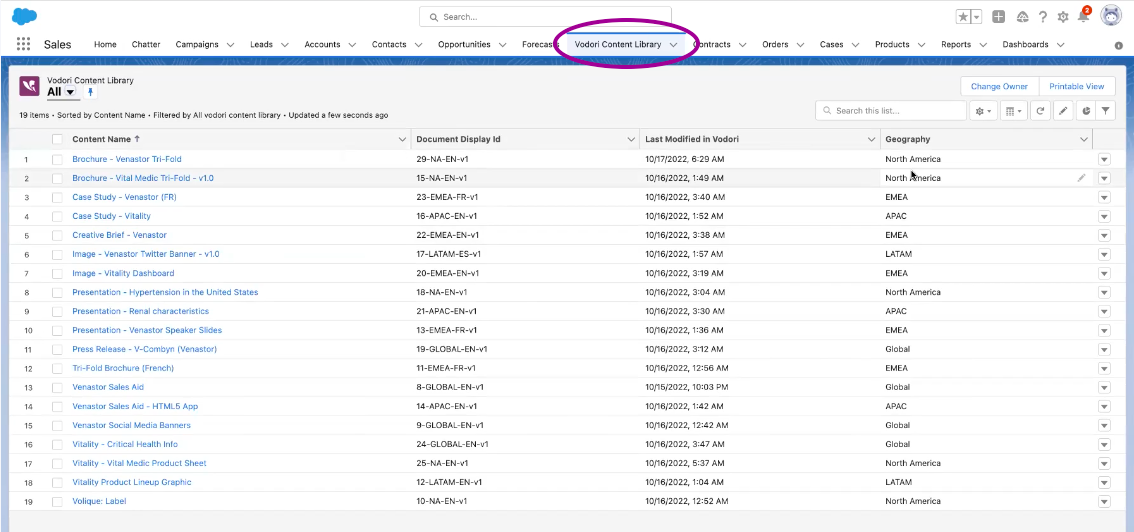
Task: Open Vitality - Critical Health Info record
Action: [x=125, y=444]
